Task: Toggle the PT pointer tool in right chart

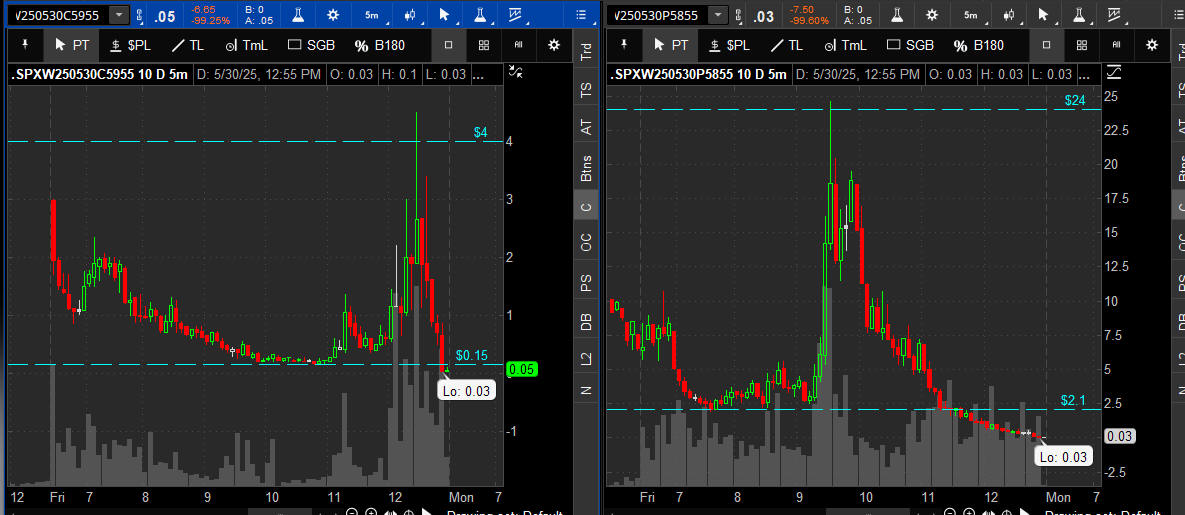Action: 671,45
